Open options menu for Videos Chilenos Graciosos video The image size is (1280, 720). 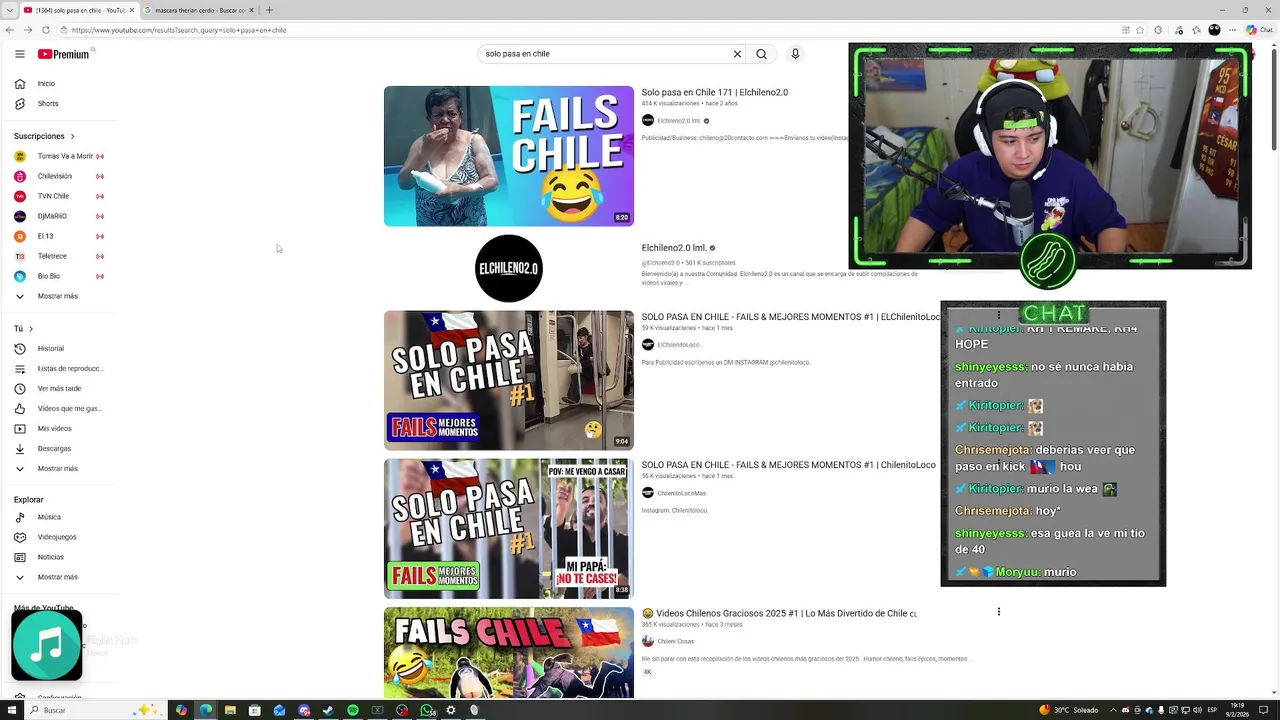tap(998, 612)
